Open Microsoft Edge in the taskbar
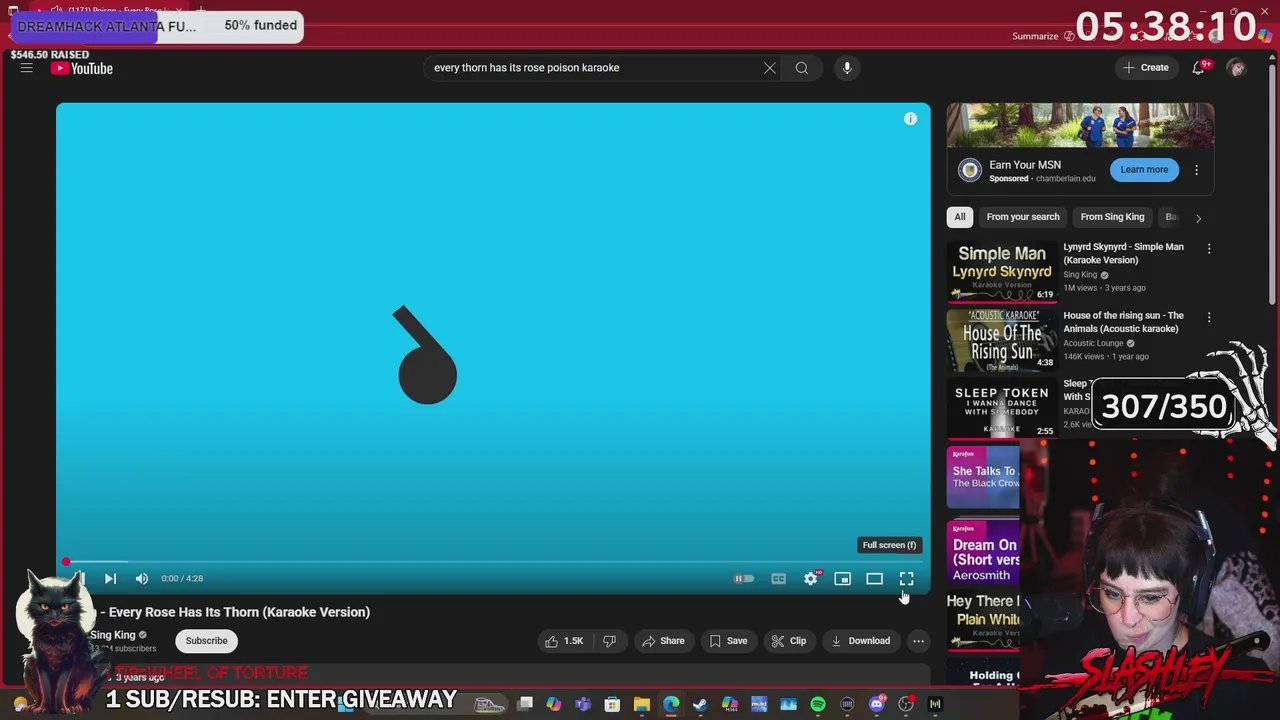 tap(671, 704)
